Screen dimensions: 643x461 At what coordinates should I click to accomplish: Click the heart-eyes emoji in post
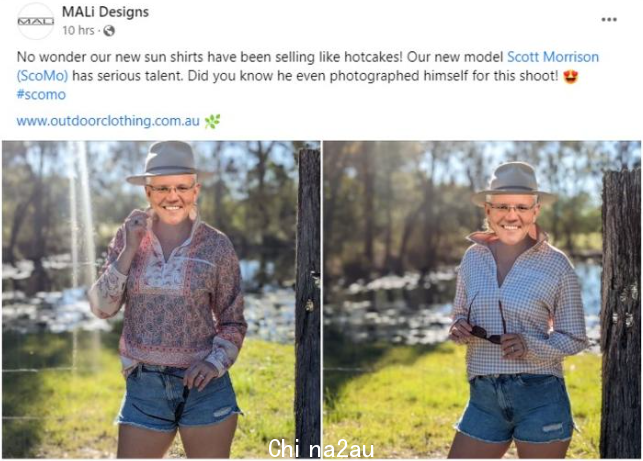point(570,76)
